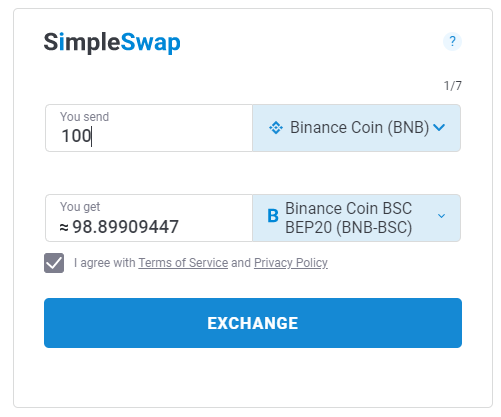501x417 pixels.
Task: Focus the You send amount field
Action: point(149,128)
